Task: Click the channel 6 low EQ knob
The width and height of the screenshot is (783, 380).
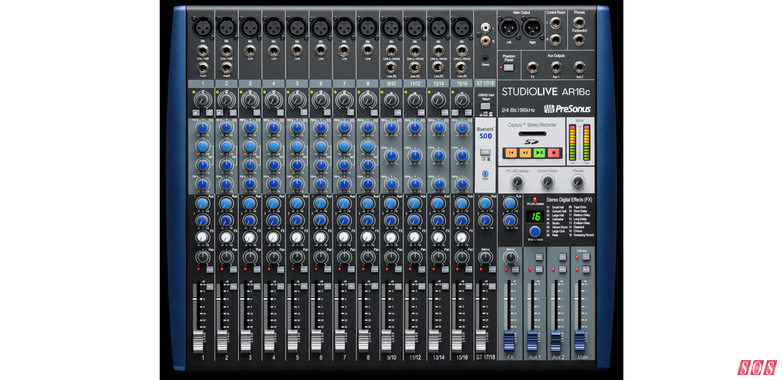Action: point(320,184)
